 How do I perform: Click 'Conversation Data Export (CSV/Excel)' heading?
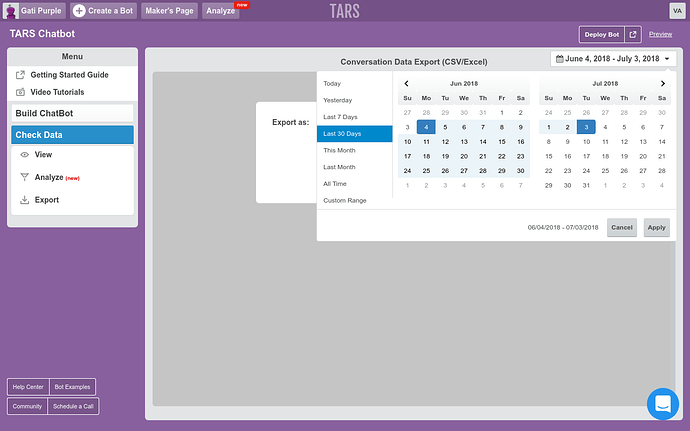pyautogui.click(x=414, y=62)
